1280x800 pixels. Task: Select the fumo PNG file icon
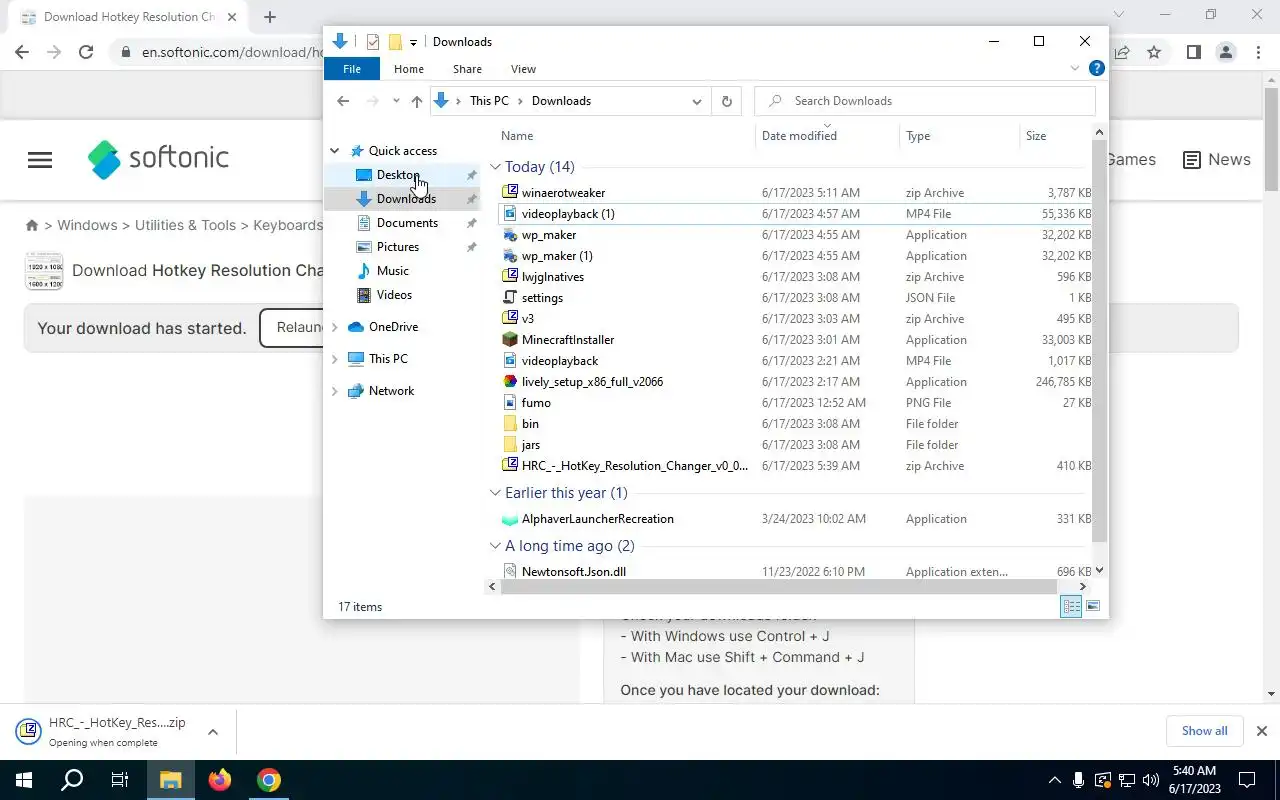pos(510,402)
